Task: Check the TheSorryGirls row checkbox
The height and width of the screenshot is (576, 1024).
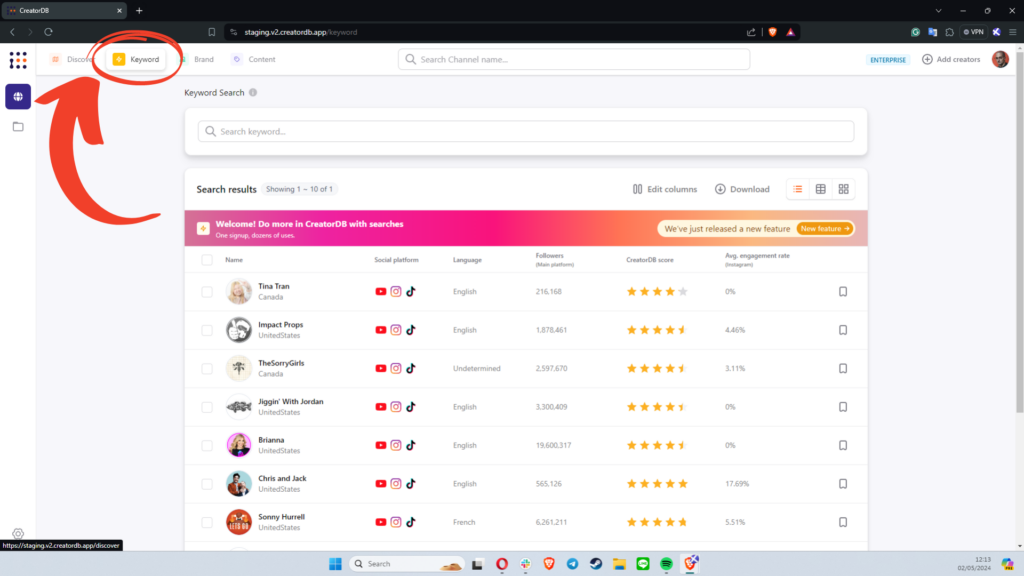Action: [x=207, y=369]
